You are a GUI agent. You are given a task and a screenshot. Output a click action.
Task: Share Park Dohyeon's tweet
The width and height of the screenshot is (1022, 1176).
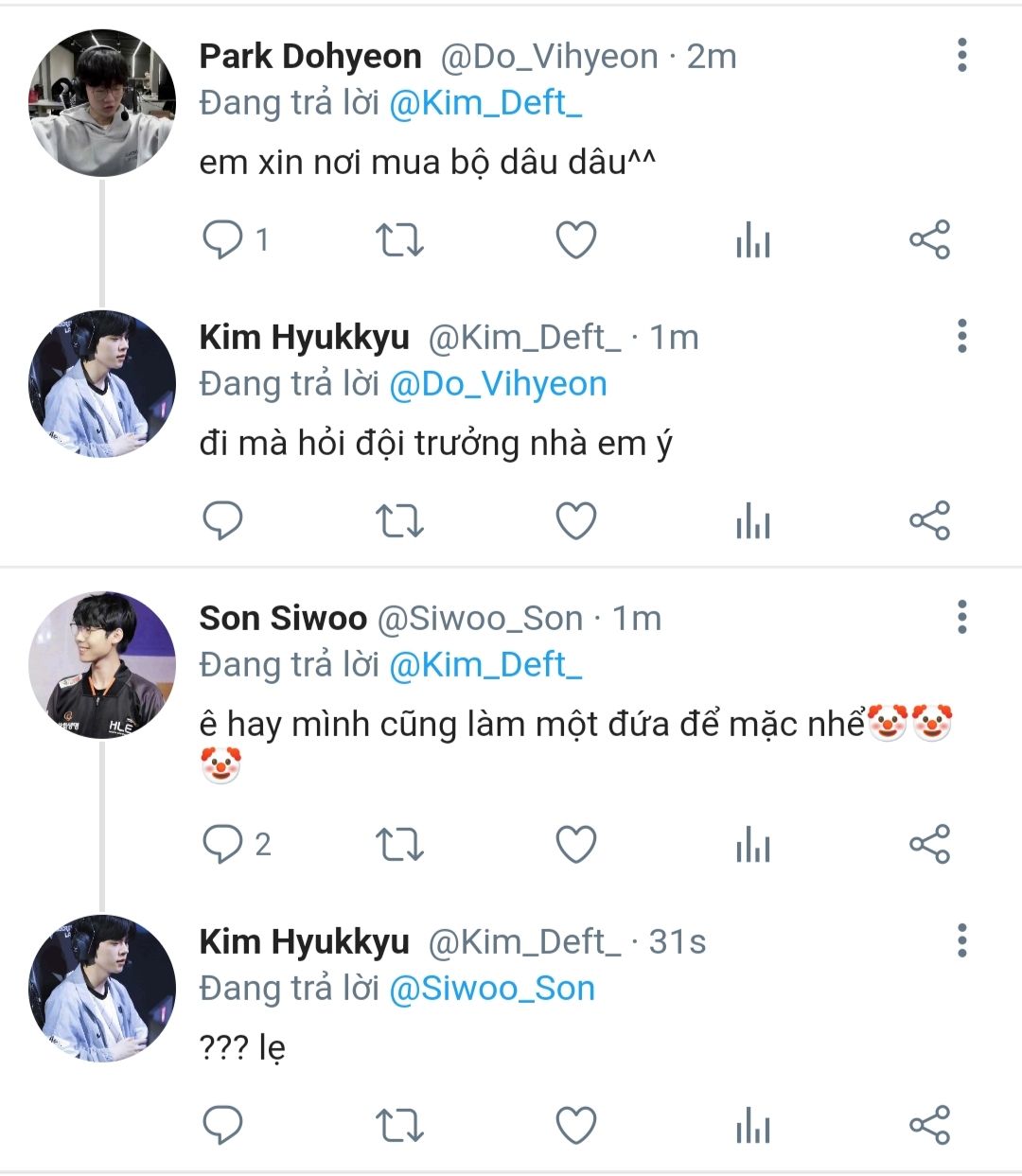pyautogui.click(x=929, y=240)
